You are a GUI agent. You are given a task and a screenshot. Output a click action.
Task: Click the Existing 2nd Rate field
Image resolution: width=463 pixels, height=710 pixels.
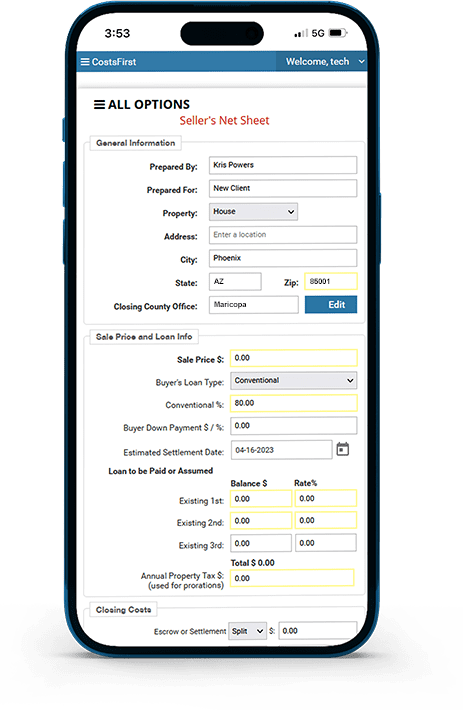click(x=326, y=520)
